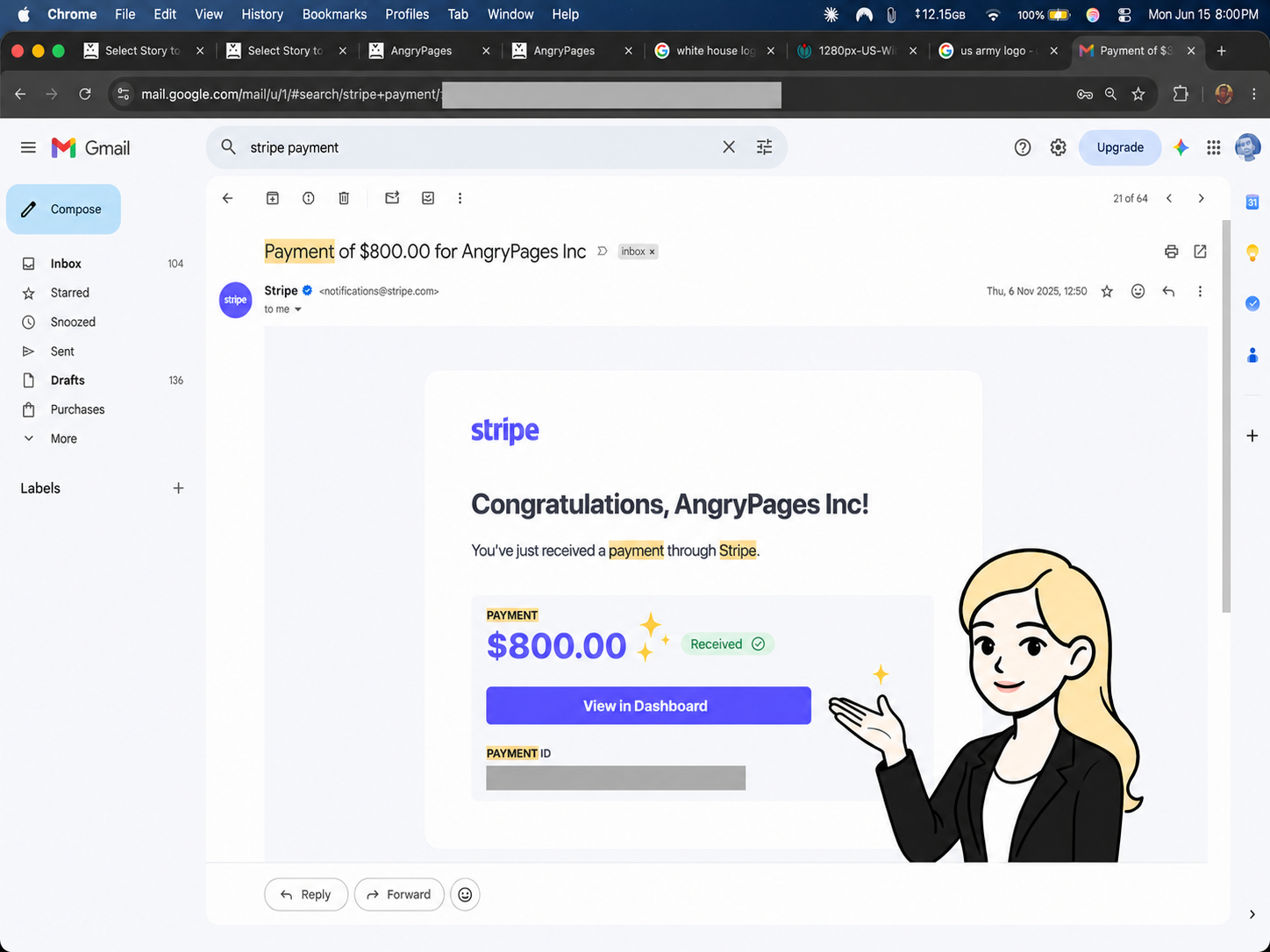Click View in Dashboard button
The height and width of the screenshot is (952, 1270).
tap(648, 706)
